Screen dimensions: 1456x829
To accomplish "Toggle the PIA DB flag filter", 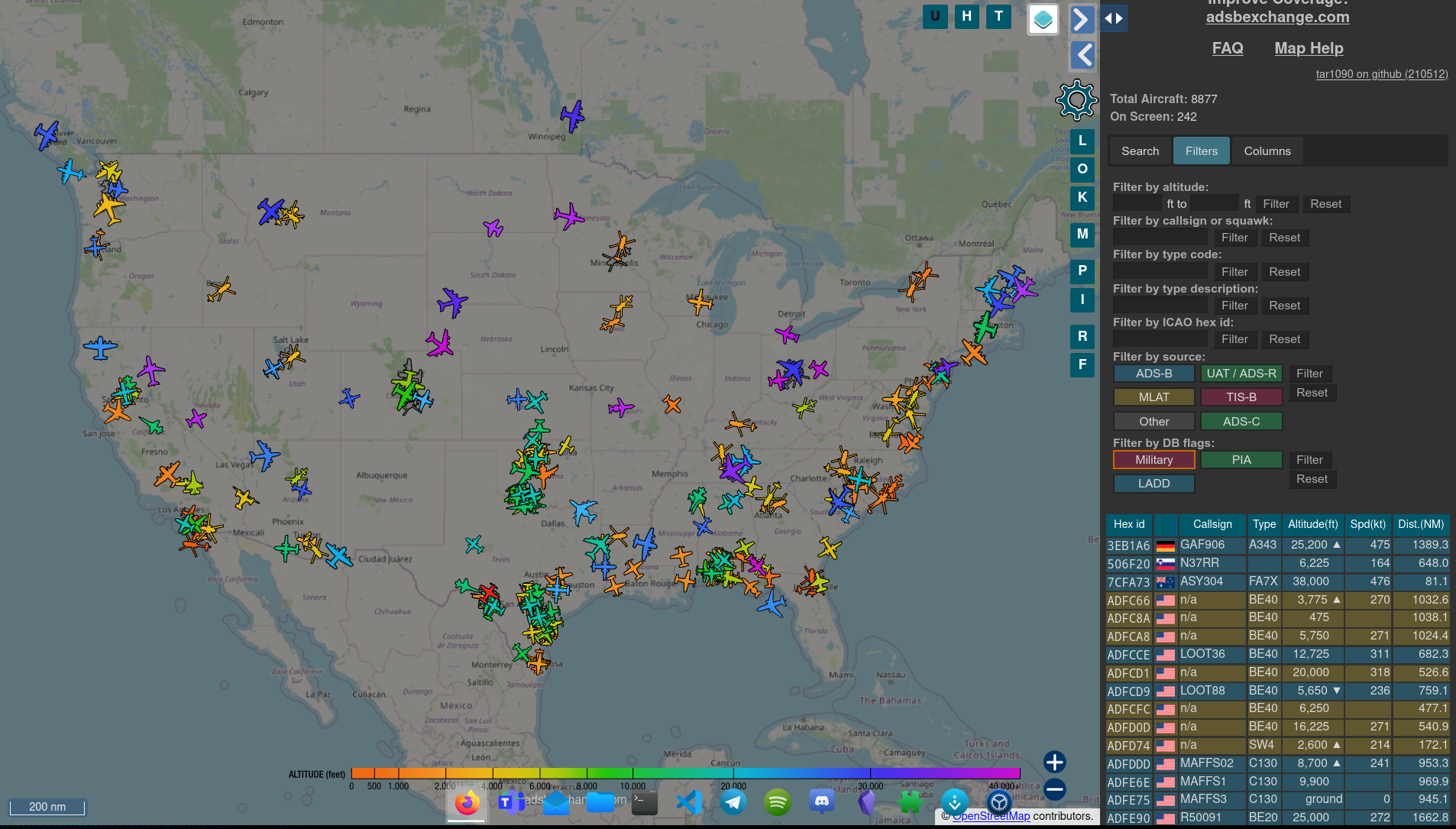I will [1241, 460].
